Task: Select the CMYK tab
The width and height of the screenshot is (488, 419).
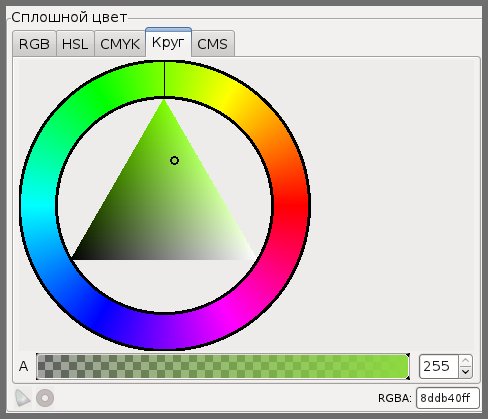Action: tap(120, 44)
